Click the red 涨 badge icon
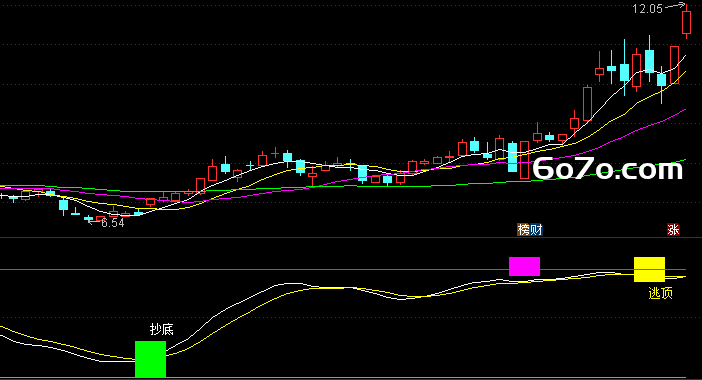702x380 pixels. click(673, 230)
